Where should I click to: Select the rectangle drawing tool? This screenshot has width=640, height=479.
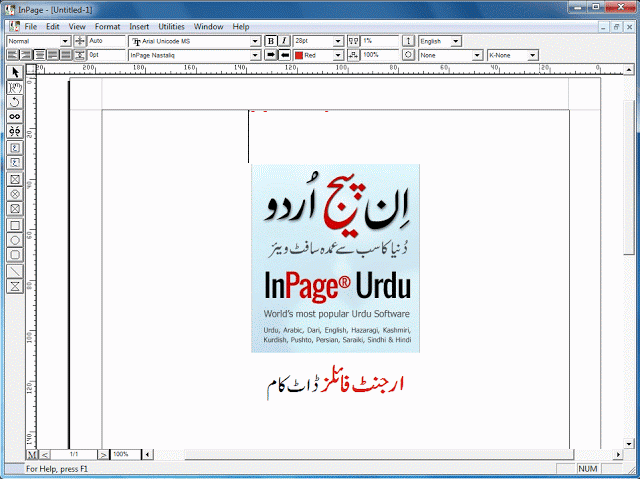point(15,225)
